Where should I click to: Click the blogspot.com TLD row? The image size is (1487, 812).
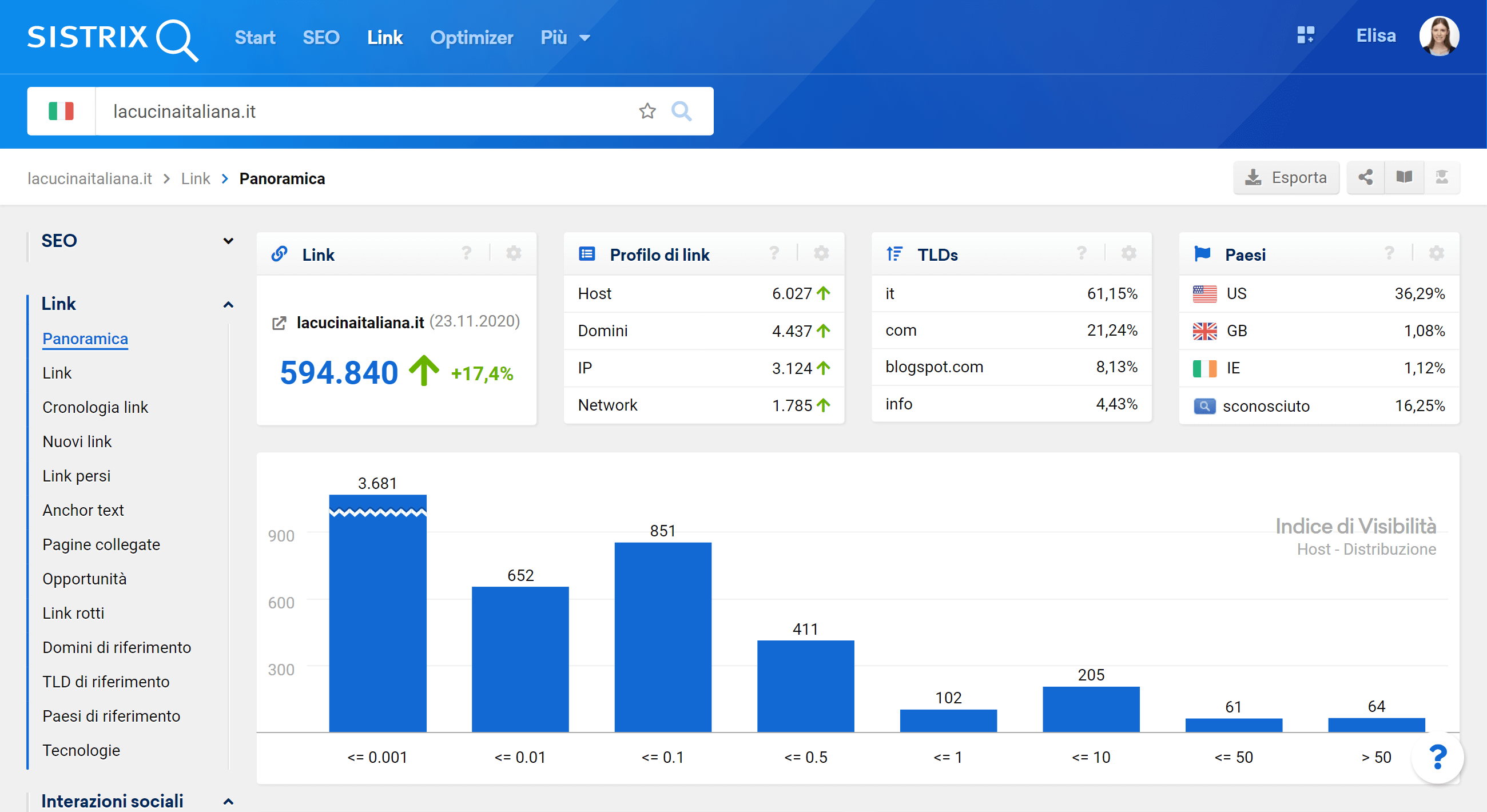[1011, 367]
